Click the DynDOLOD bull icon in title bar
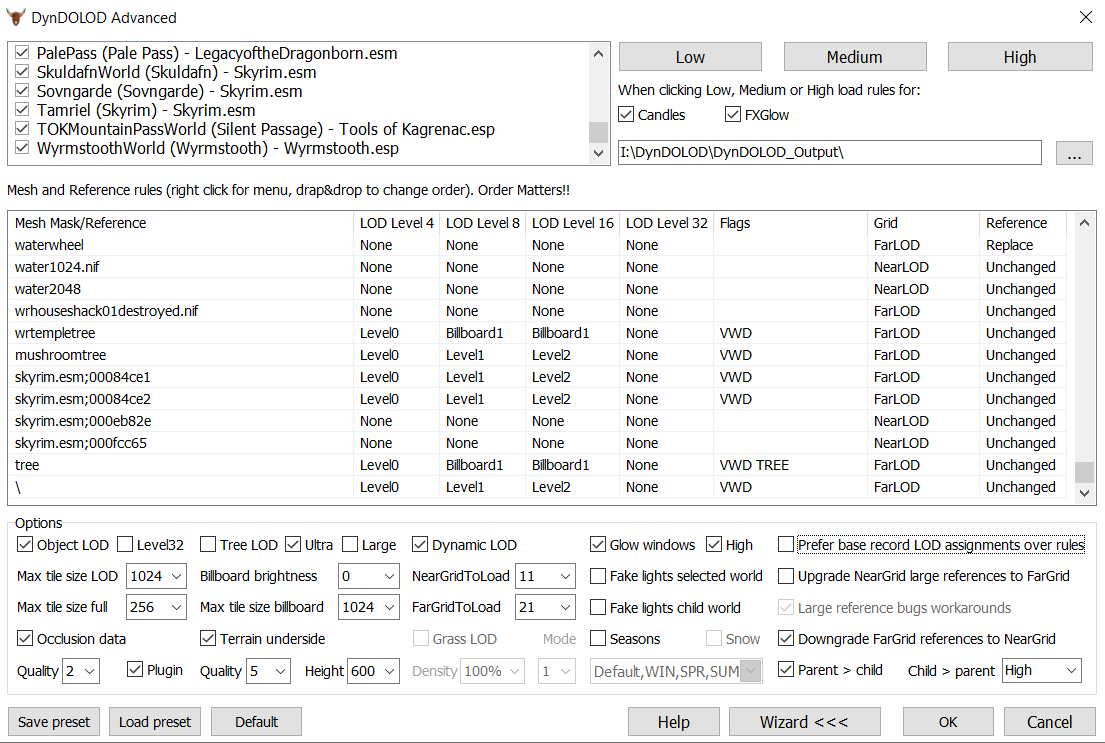 [15, 17]
